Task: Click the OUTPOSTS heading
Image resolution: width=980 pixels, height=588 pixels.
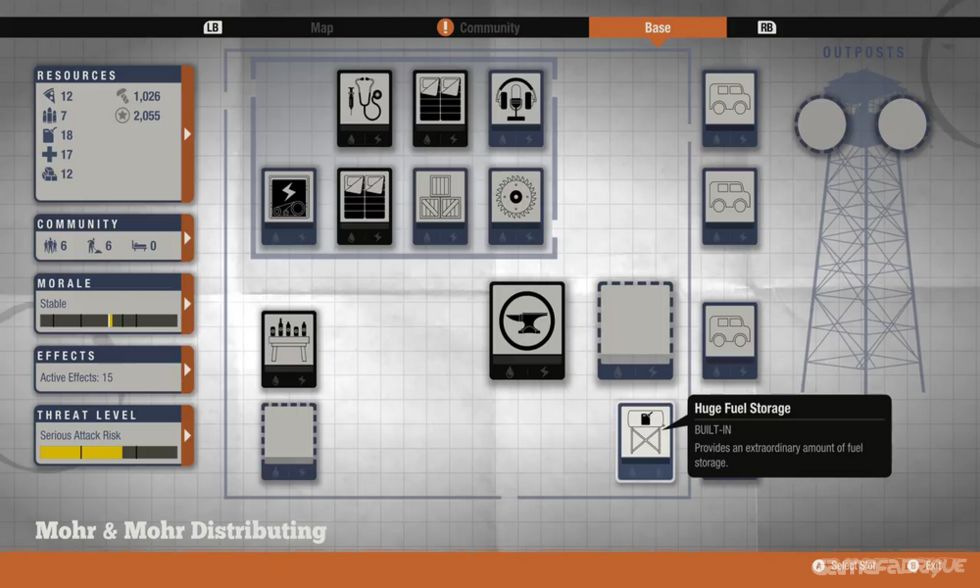Action: pos(864,52)
